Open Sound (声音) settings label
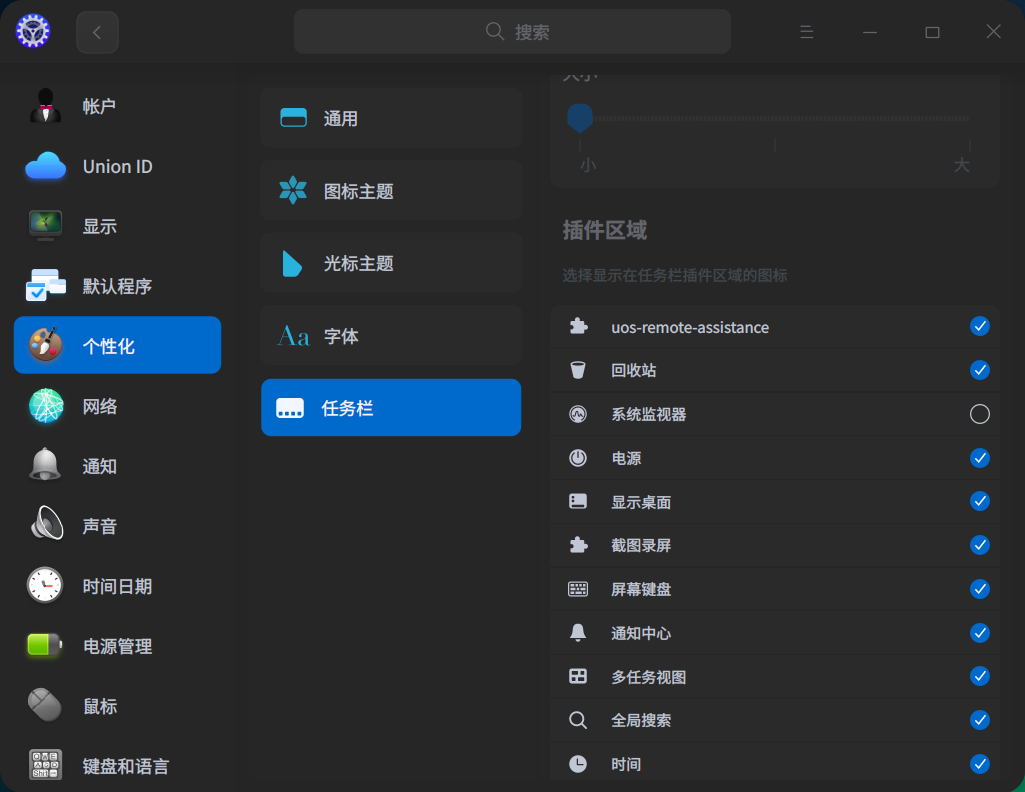This screenshot has height=792, width=1025. 99,526
